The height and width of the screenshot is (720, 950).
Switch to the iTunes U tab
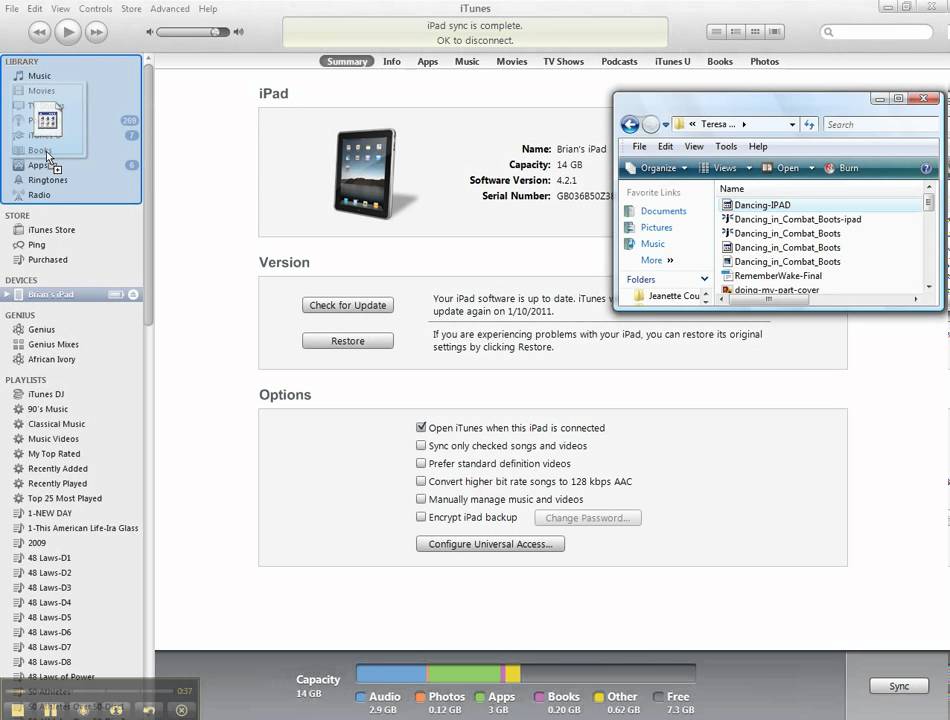pos(672,61)
